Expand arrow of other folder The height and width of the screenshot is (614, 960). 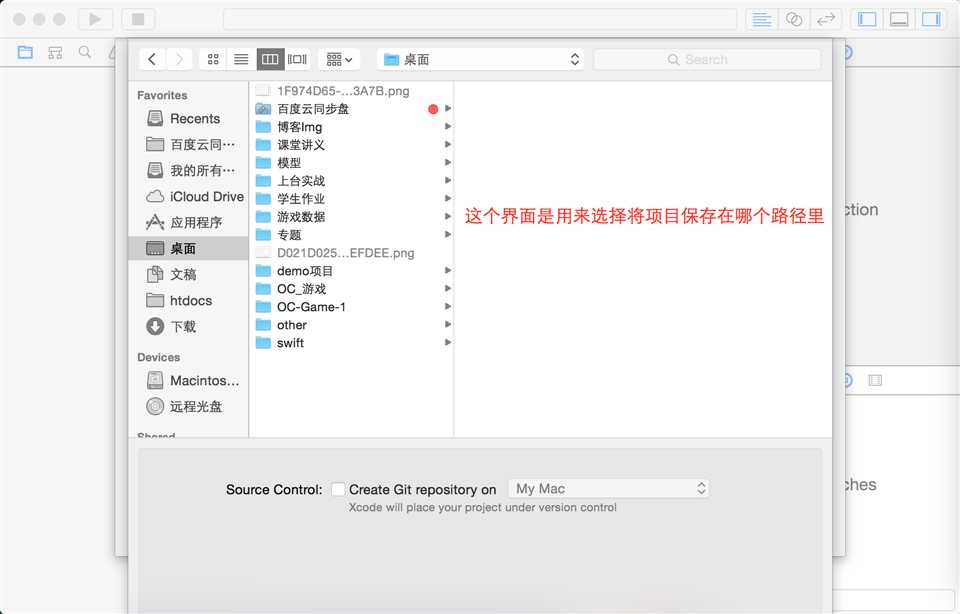(448, 324)
